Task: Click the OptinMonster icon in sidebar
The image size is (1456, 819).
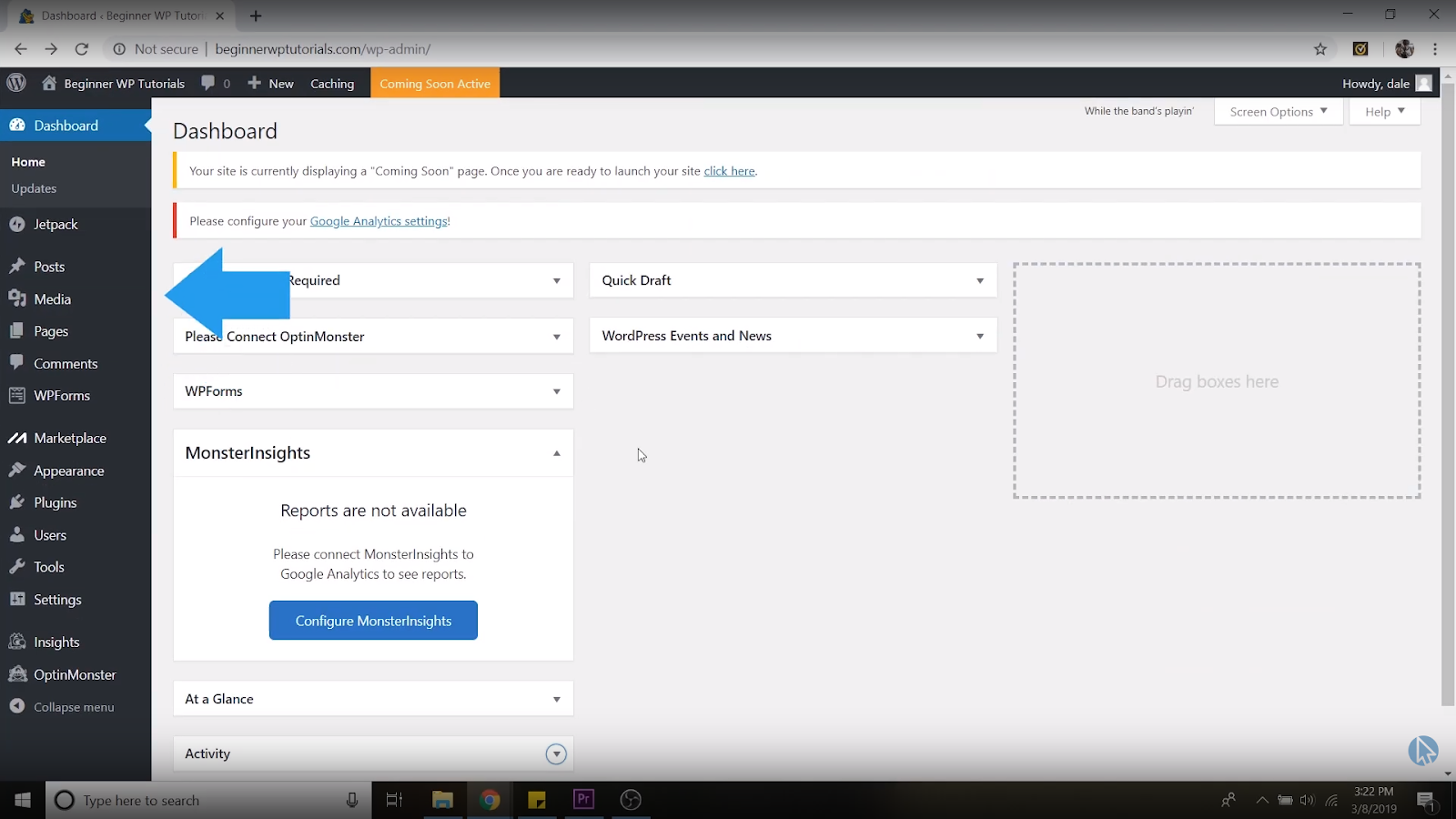Action: pyautogui.click(x=17, y=674)
